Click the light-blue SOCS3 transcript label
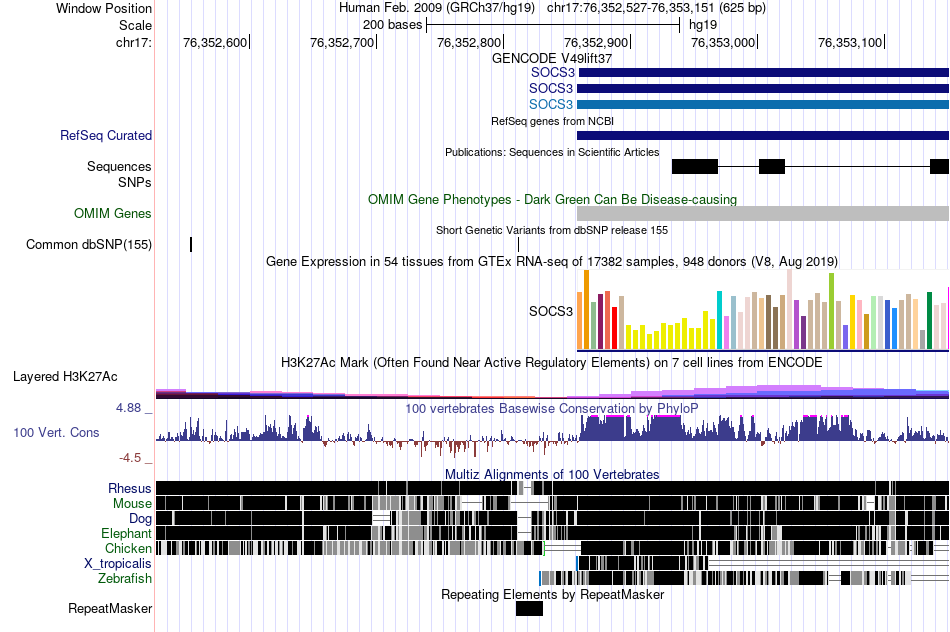 (551, 104)
